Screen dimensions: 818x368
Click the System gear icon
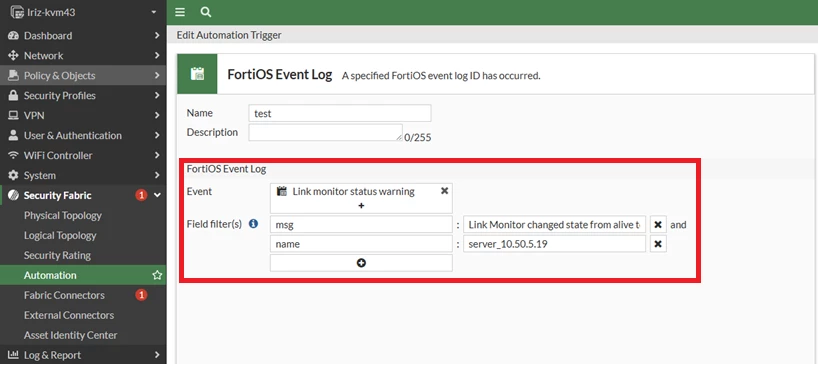point(14,175)
